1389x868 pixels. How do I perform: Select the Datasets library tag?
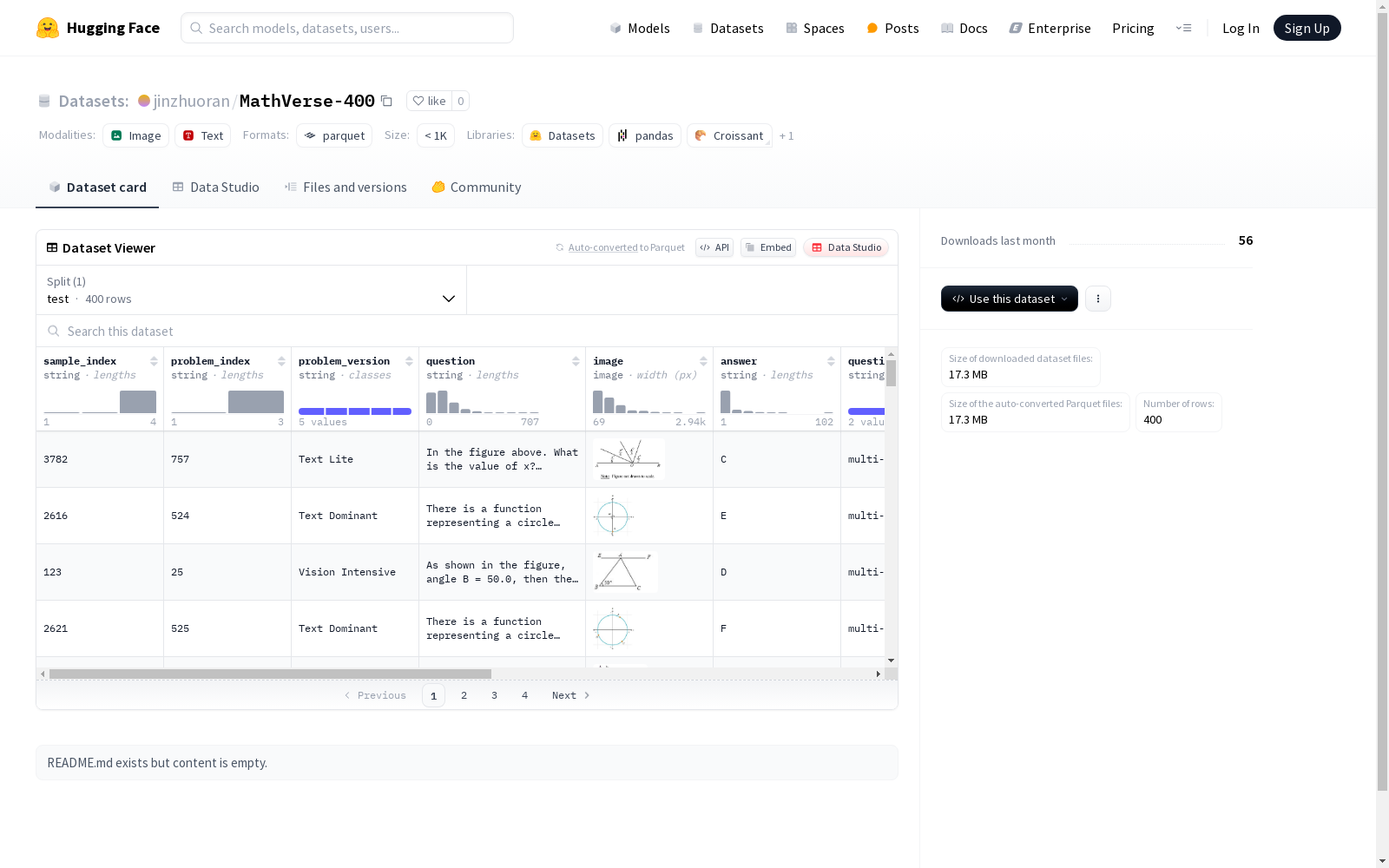pos(563,135)
